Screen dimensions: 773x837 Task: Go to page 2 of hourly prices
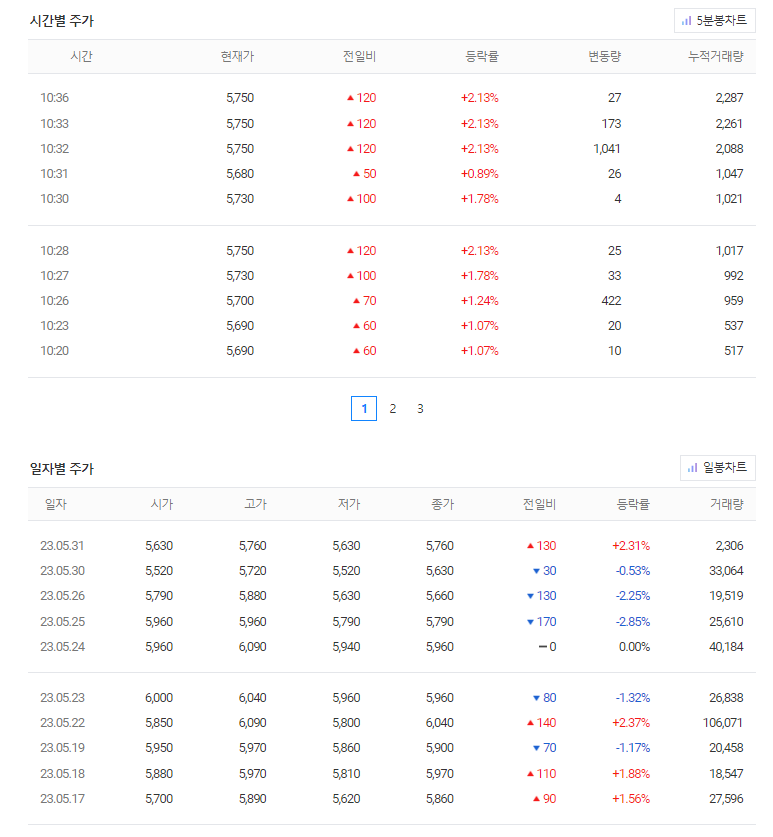392,409
